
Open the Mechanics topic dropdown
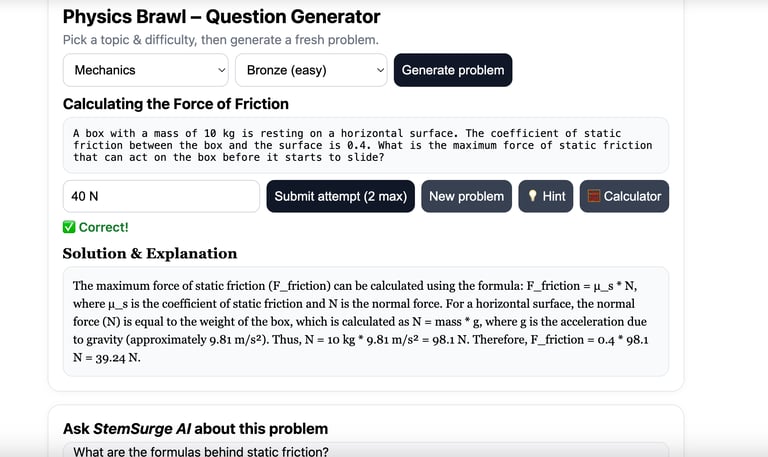tap(145, 70)
